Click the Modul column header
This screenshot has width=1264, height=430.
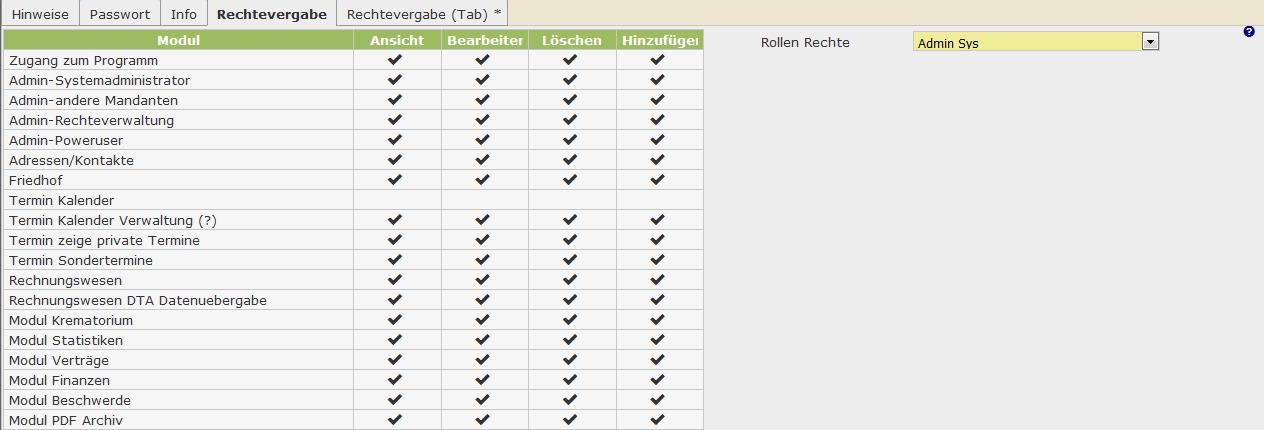179,40
